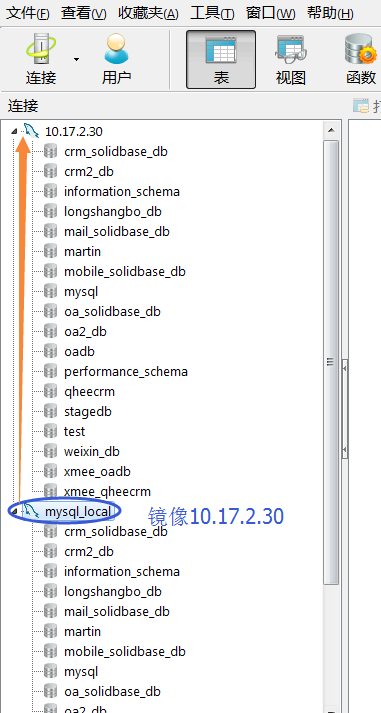Open the 帮助(H) menu
The width and height of the screenshot is (381, 713).
(330, 13)
